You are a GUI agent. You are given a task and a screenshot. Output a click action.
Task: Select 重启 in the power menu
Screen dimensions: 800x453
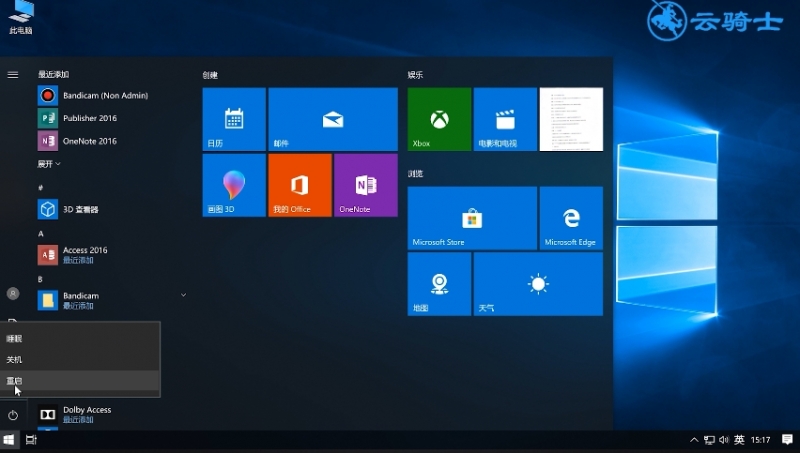(x=80, y=381)
